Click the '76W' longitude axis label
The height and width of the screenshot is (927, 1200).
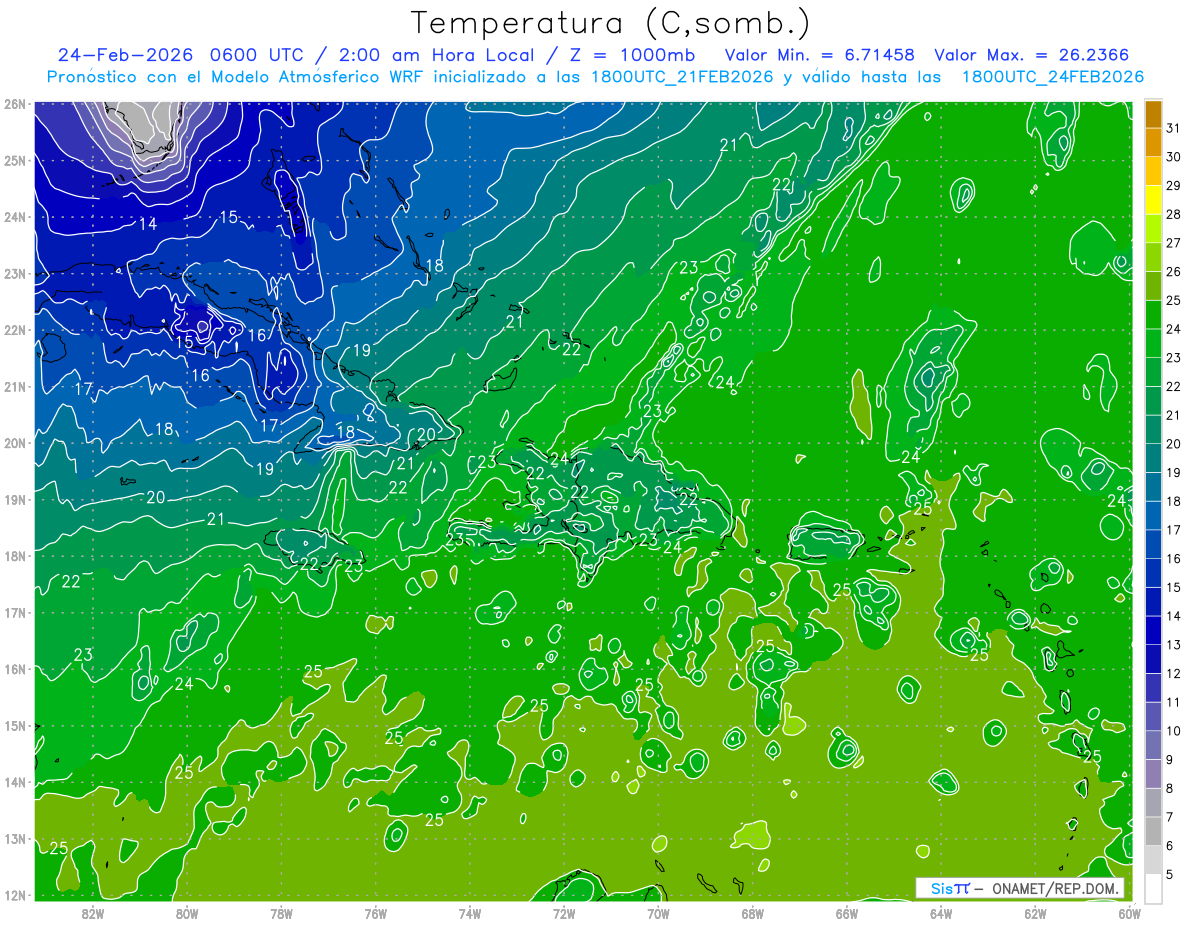pyautogui.click(x=375, y=913)
